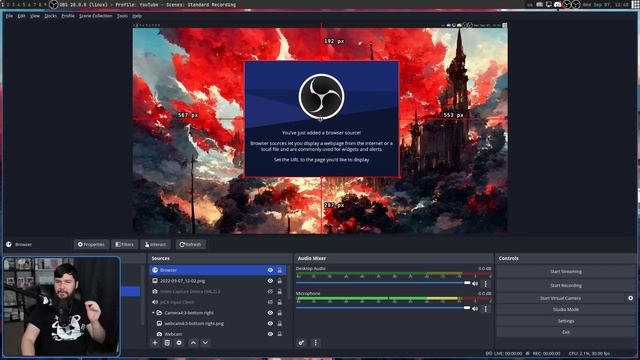Adjust the Desktop Audio volume slider
Viewport: 640px width, 360px height.
point(383,283)
